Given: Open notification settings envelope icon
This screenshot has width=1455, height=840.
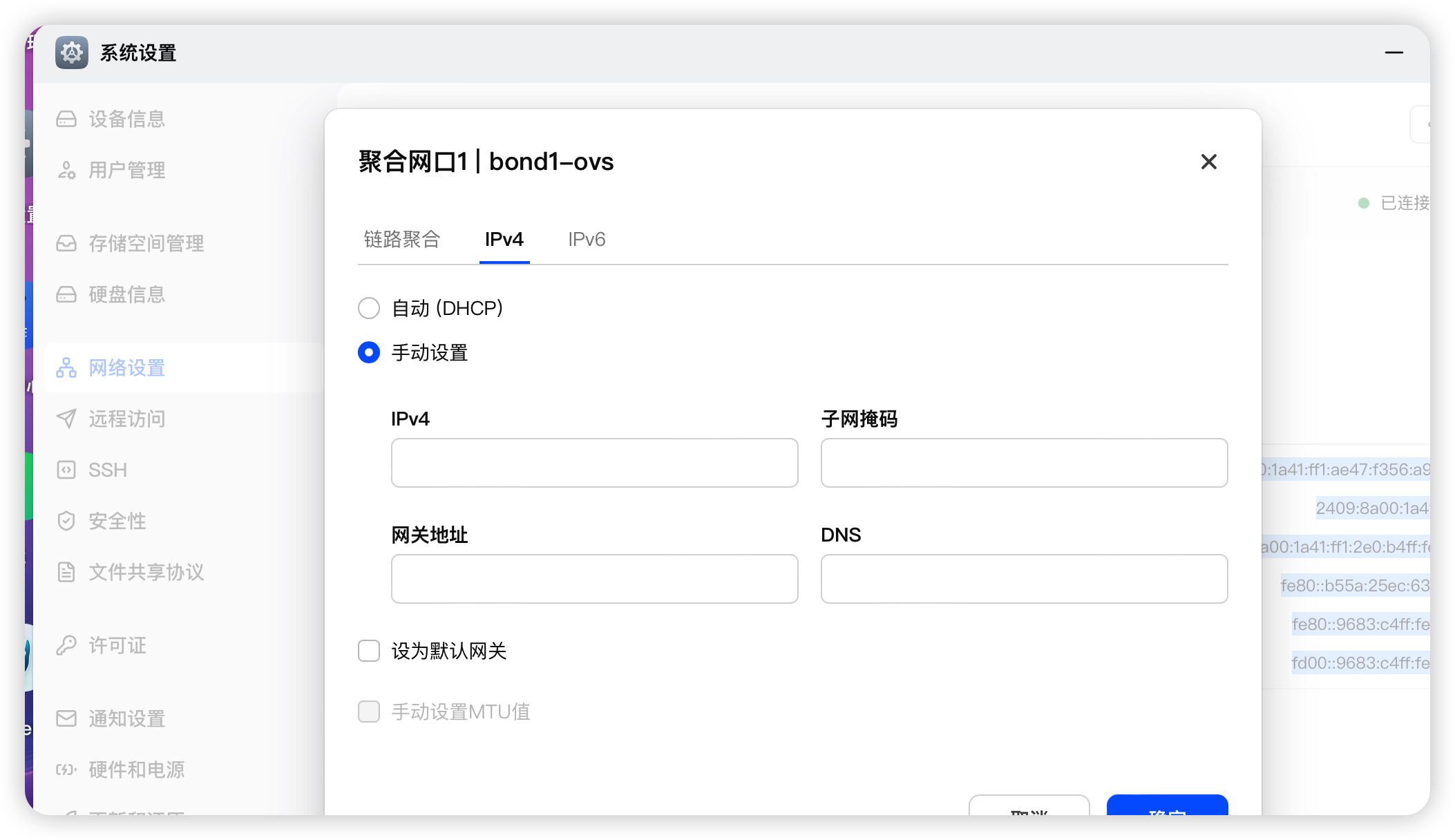Looking at the screenshot, I should [66, 719].
